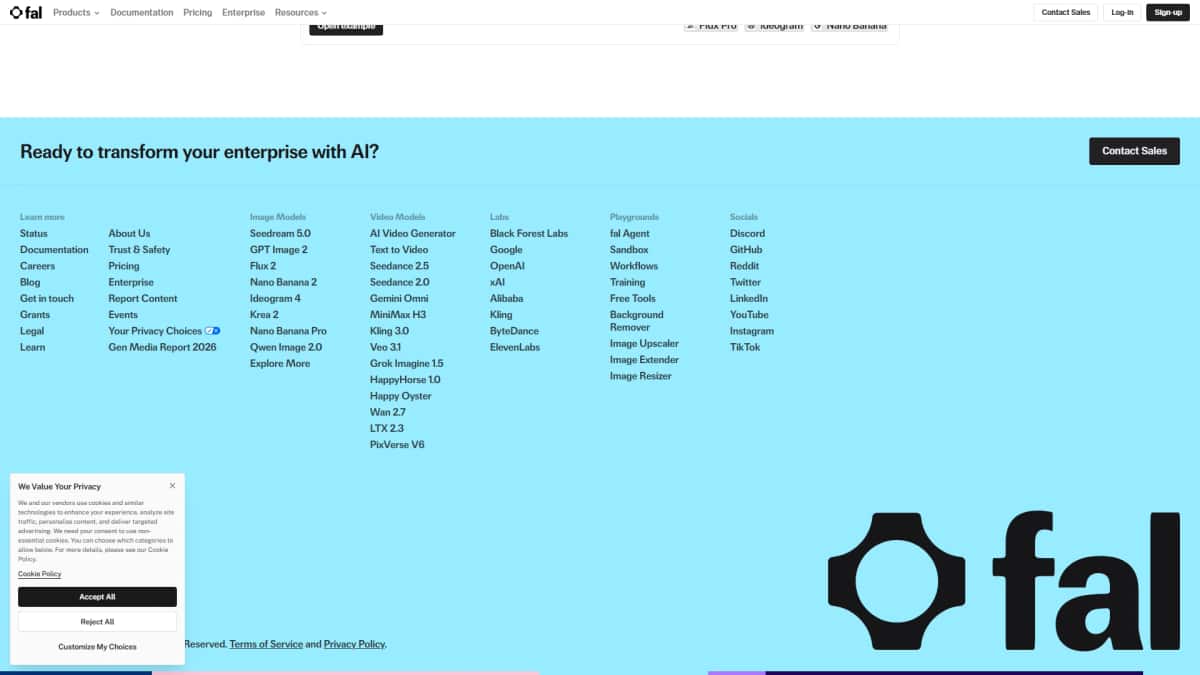Viewport: 1200px width, 675px height.
Task: Open the Blog footer link
Action: (x=30, y=283)
